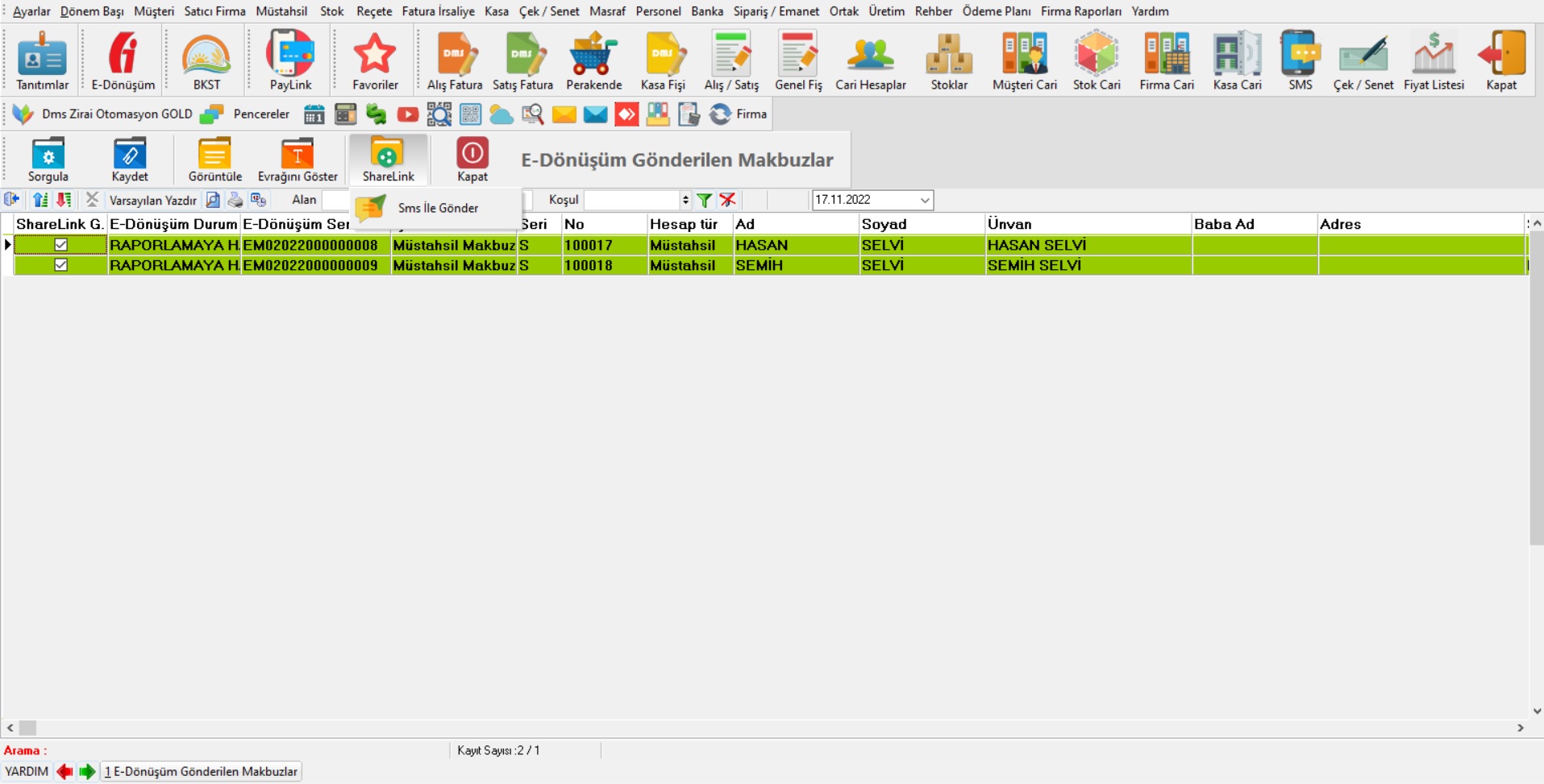Image resolution: width=1544 pixels, height=784 pixels.
Task: Click the Varsayılan Yazdır button
Action: 152,200
